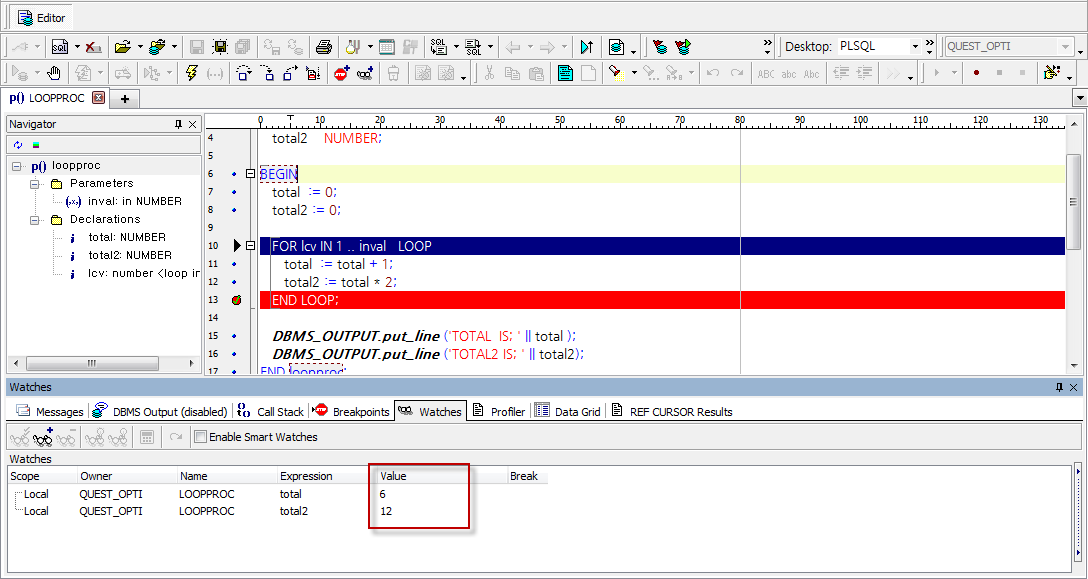The height and width of the screenshot is (579, 1088).
Task: Collapse the Declarations tree node
Action: [x=36, y=220]
